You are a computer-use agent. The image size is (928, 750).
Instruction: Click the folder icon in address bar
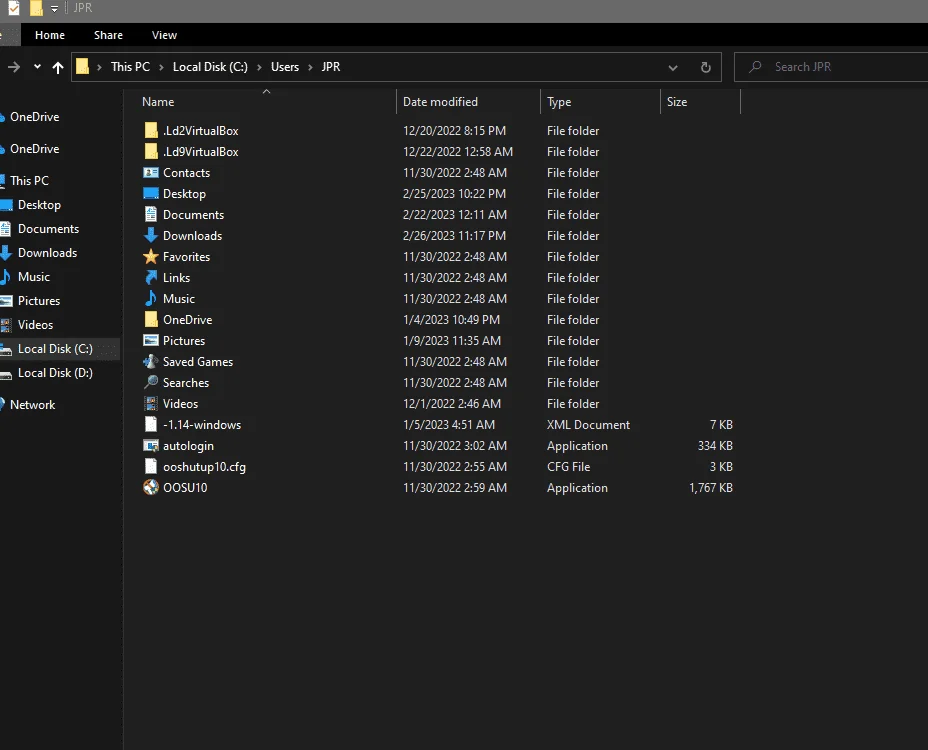pyautogui.click(x=82, y=66)
